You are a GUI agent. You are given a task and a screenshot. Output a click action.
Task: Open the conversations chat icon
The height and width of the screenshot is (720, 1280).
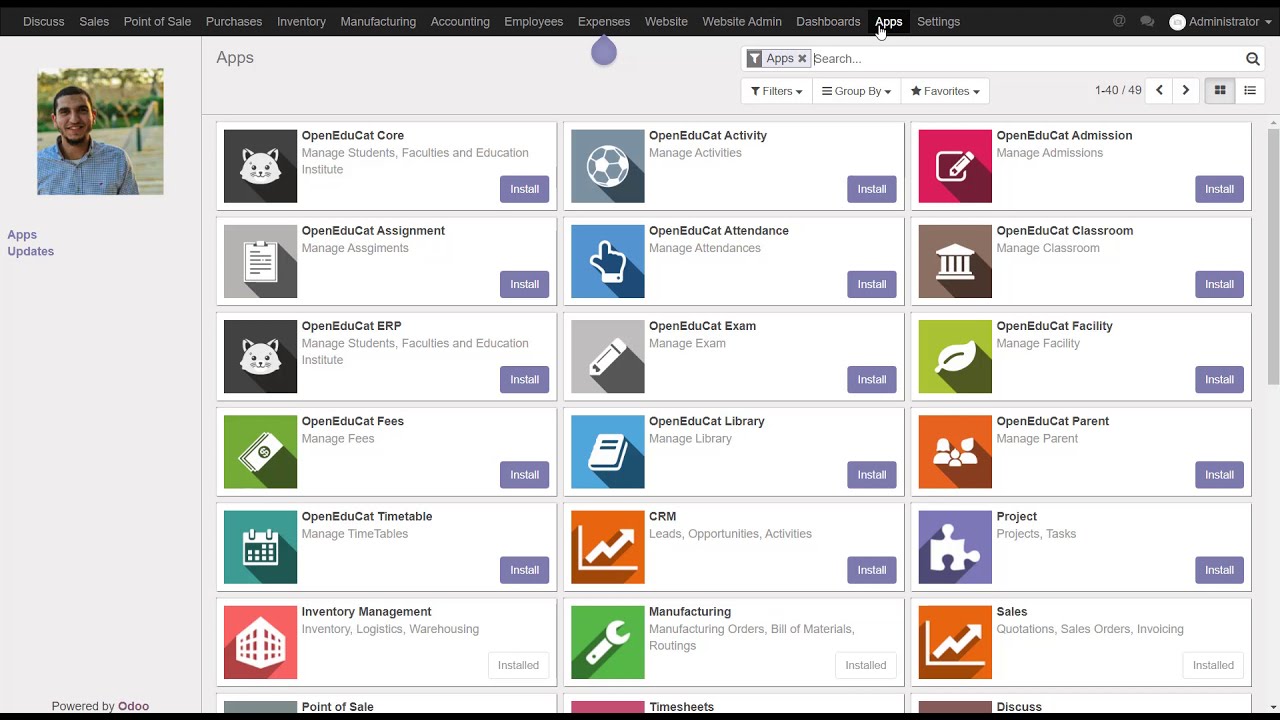(x=1147, y=21)
